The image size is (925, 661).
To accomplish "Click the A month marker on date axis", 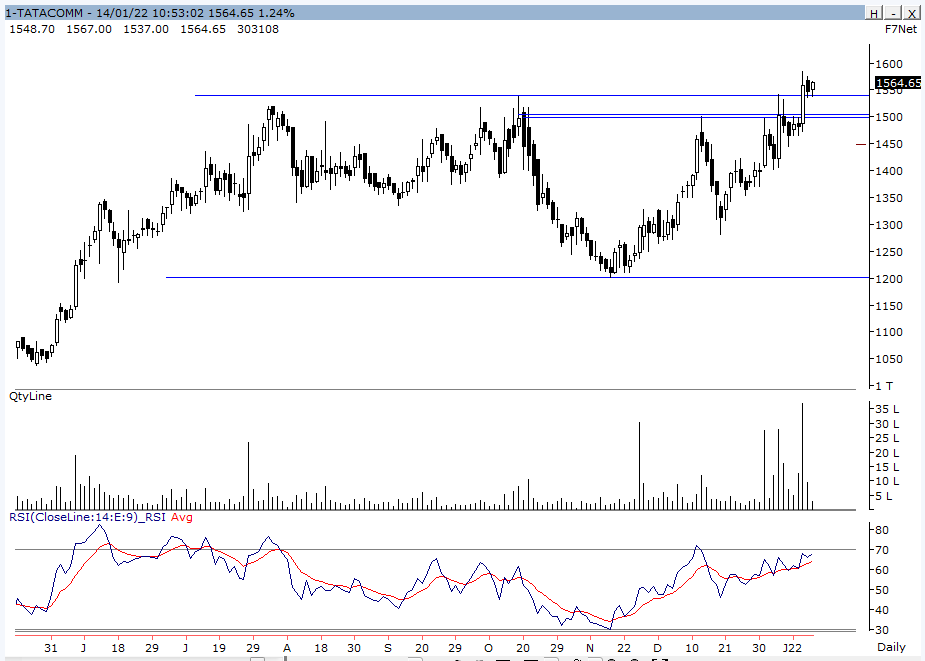I will [287, 647].
